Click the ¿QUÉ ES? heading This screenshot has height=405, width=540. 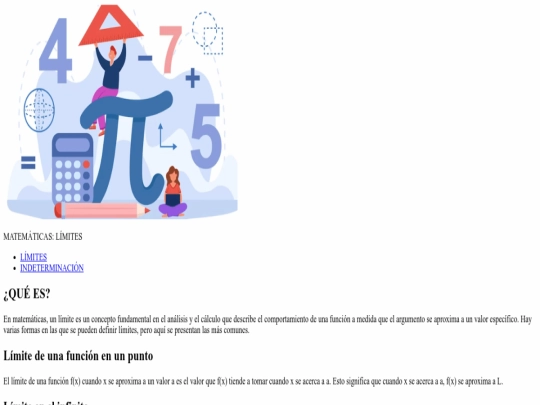tap(27, 294)
